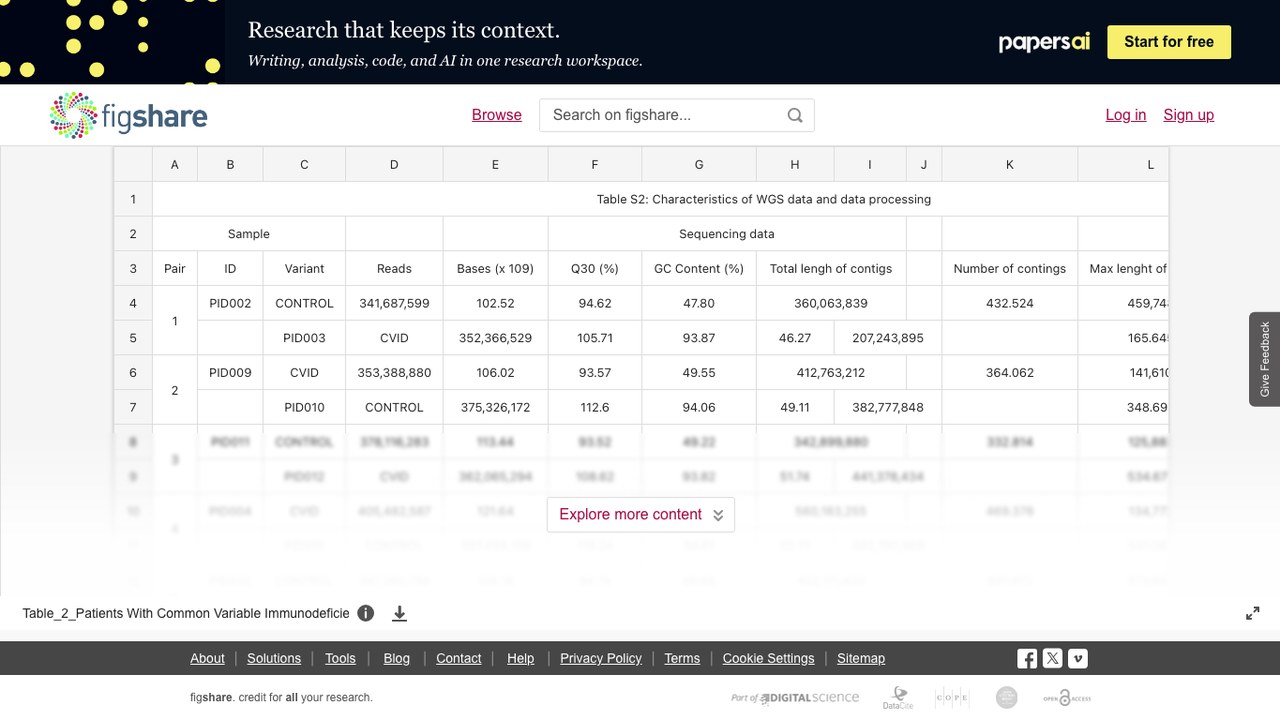The height and width of the screenshot is (720, 1280).
Task: Click the papersai logo in the banner
Action: [1044, 42]
